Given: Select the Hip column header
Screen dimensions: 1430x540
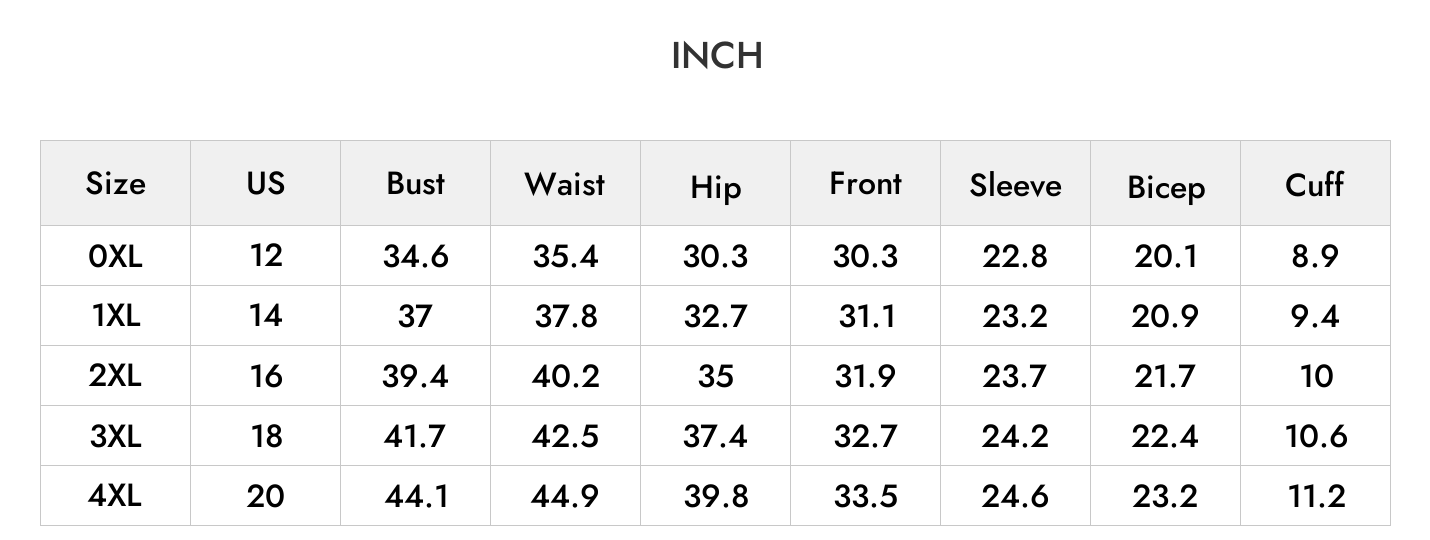Looking at the screenshot, I should click(x=715, y=188).
